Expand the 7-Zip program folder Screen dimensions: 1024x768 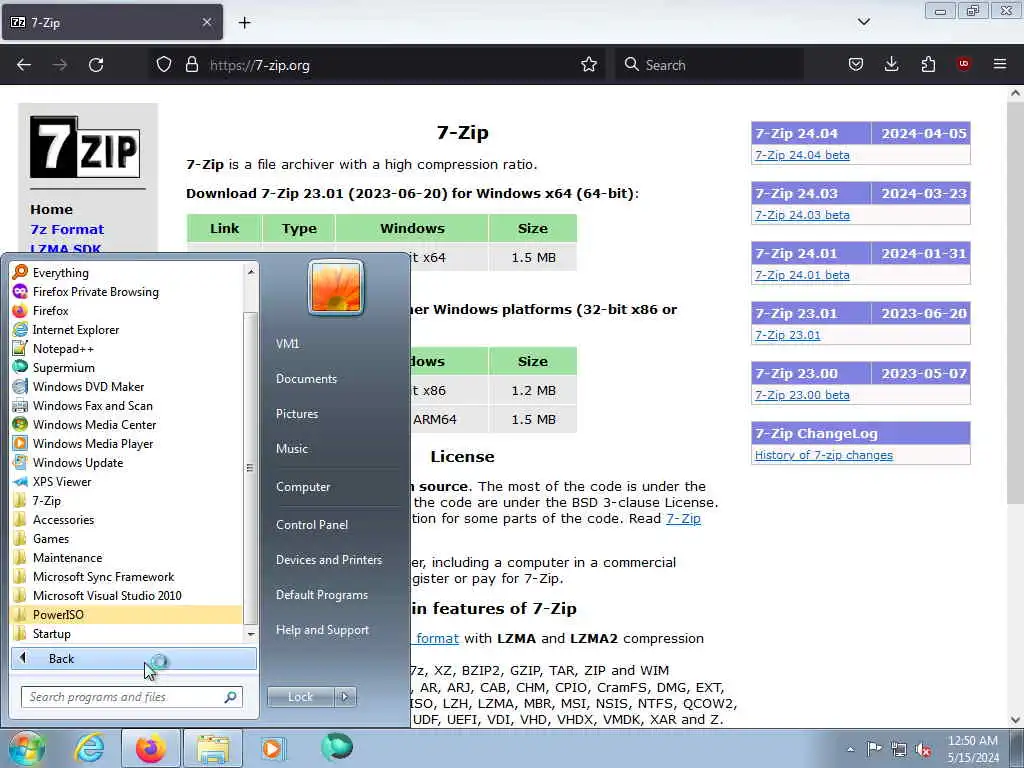coord(46,500)
